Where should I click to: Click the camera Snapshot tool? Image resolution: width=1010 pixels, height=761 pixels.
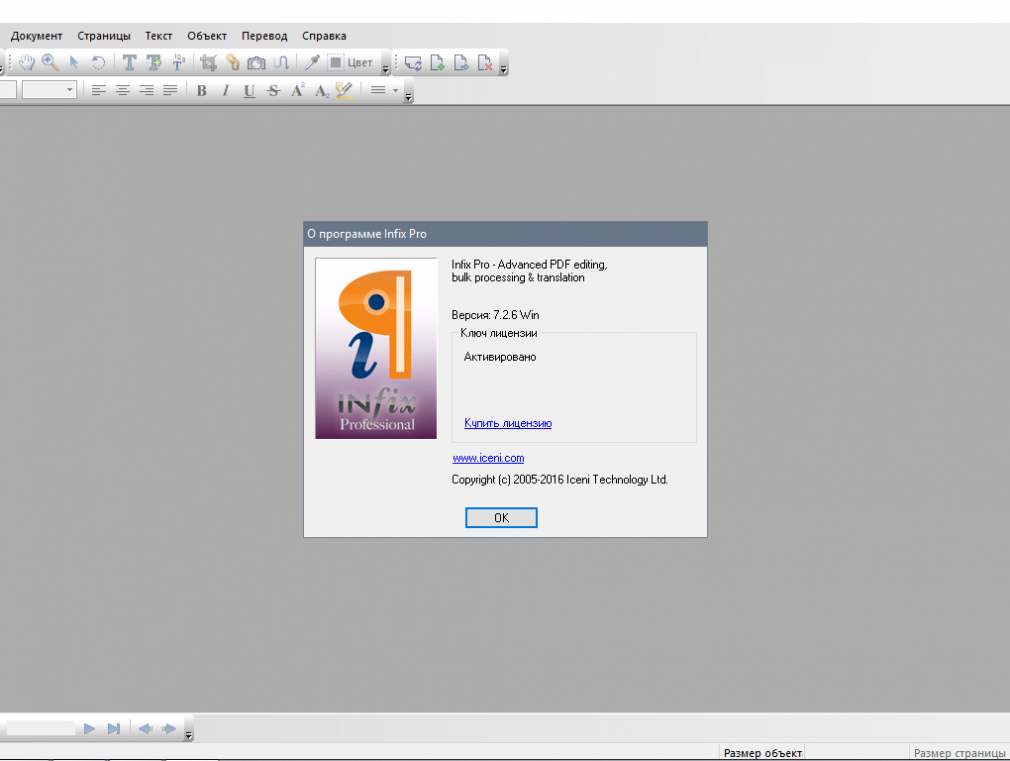tap(256, 63)
